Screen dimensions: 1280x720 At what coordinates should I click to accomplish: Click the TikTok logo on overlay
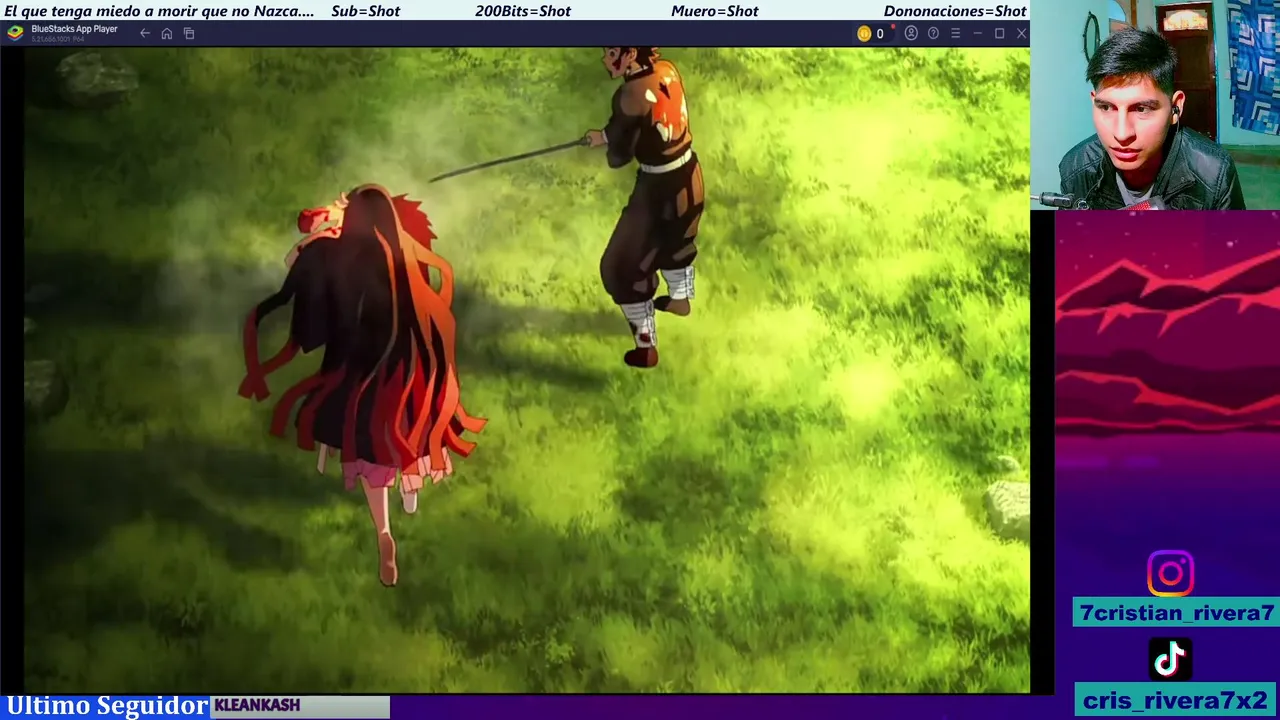tap(1170, 659)
